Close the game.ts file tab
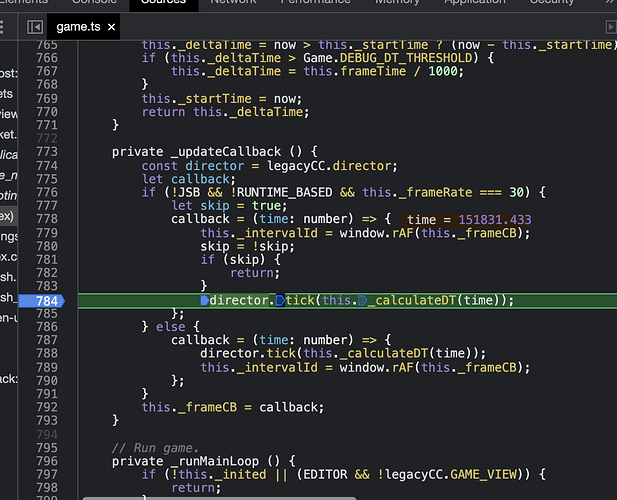This screenshot has width=617, height=500. coord(111,27)
